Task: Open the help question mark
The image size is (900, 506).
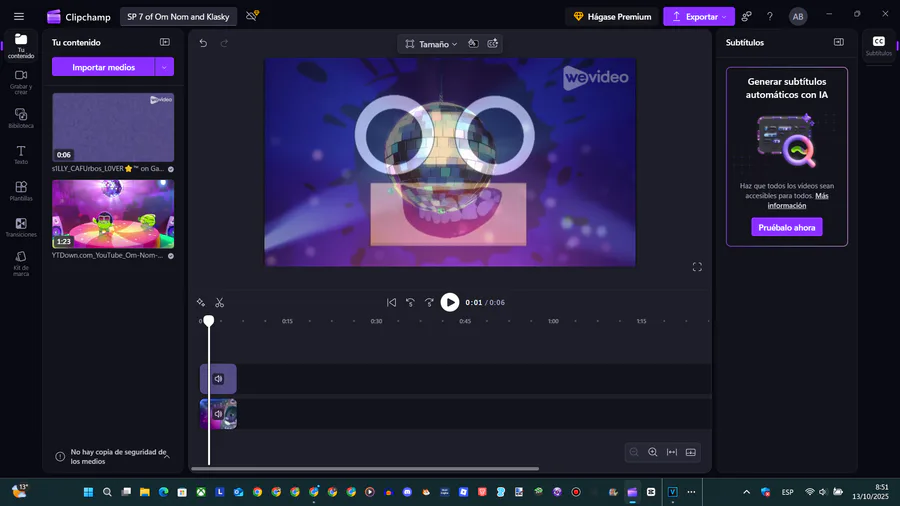Action: click(770, 17)
